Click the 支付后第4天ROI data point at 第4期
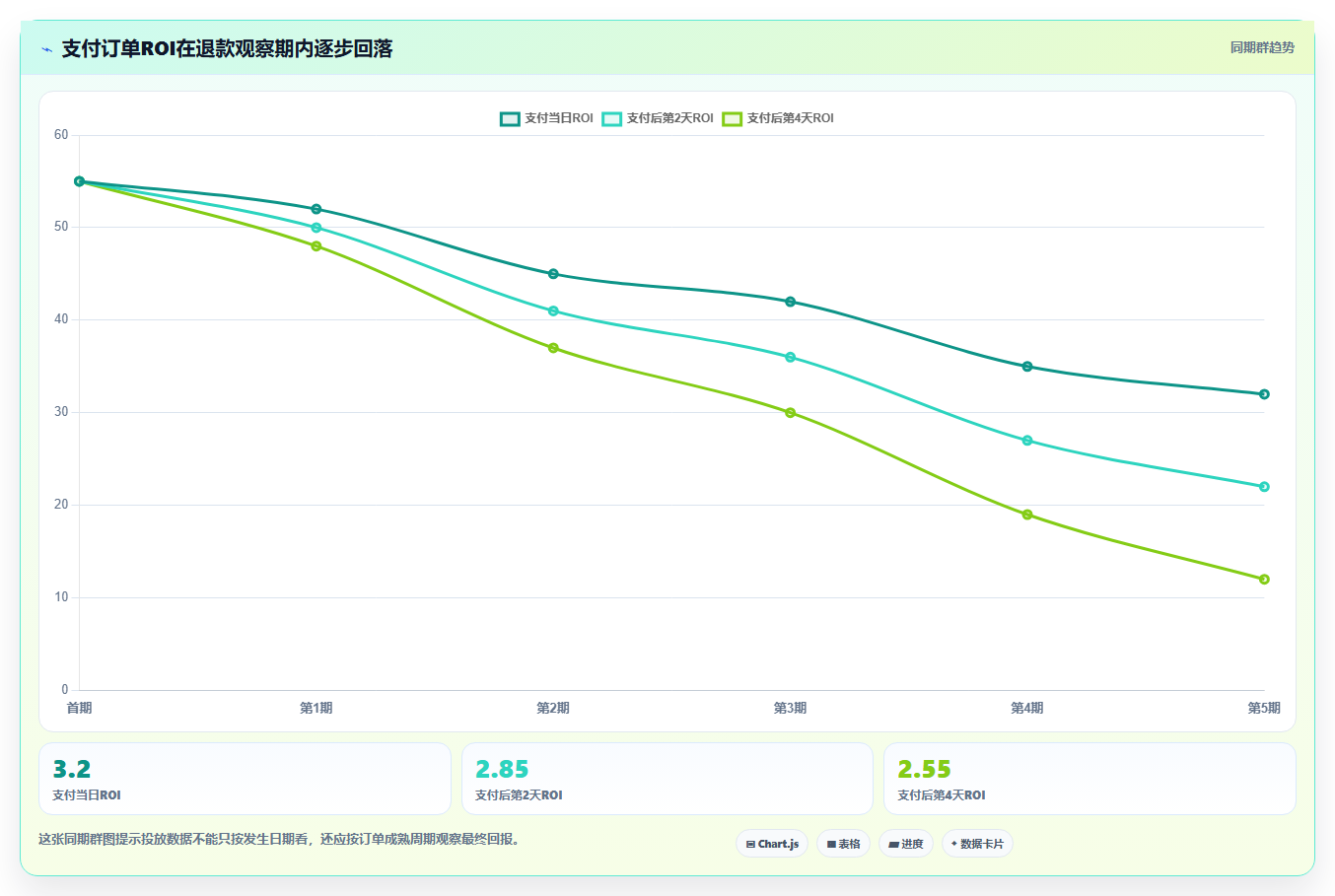 coord(1027,515)
